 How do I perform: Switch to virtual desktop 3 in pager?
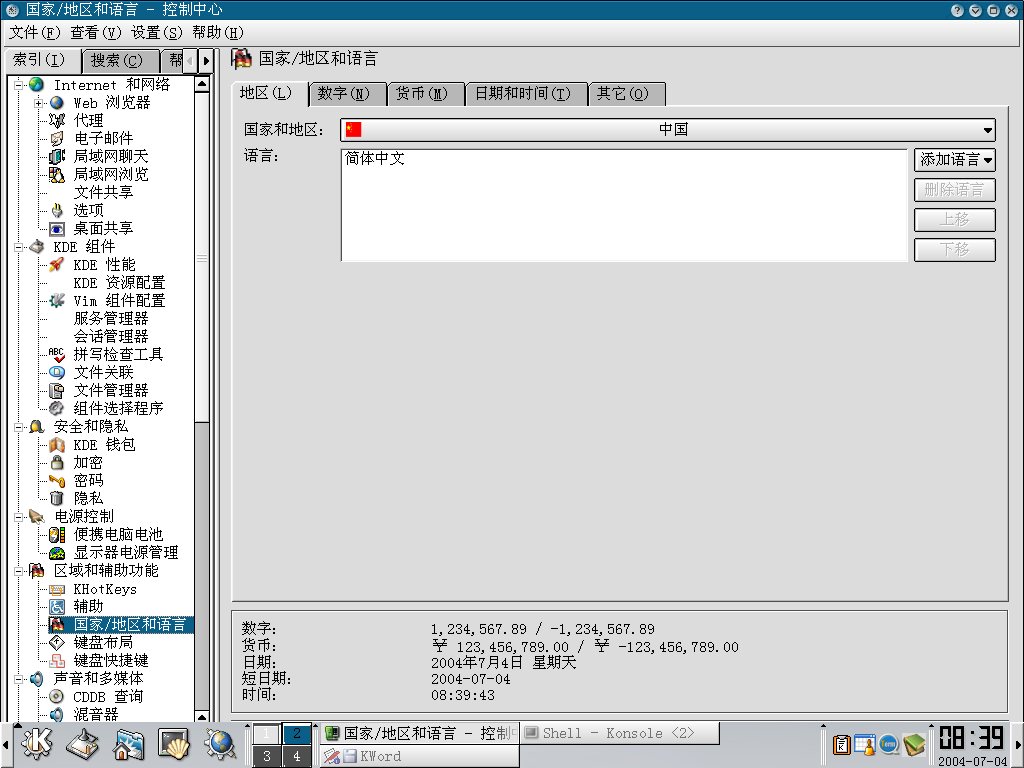pyautogui.click(x=266, y=756)
